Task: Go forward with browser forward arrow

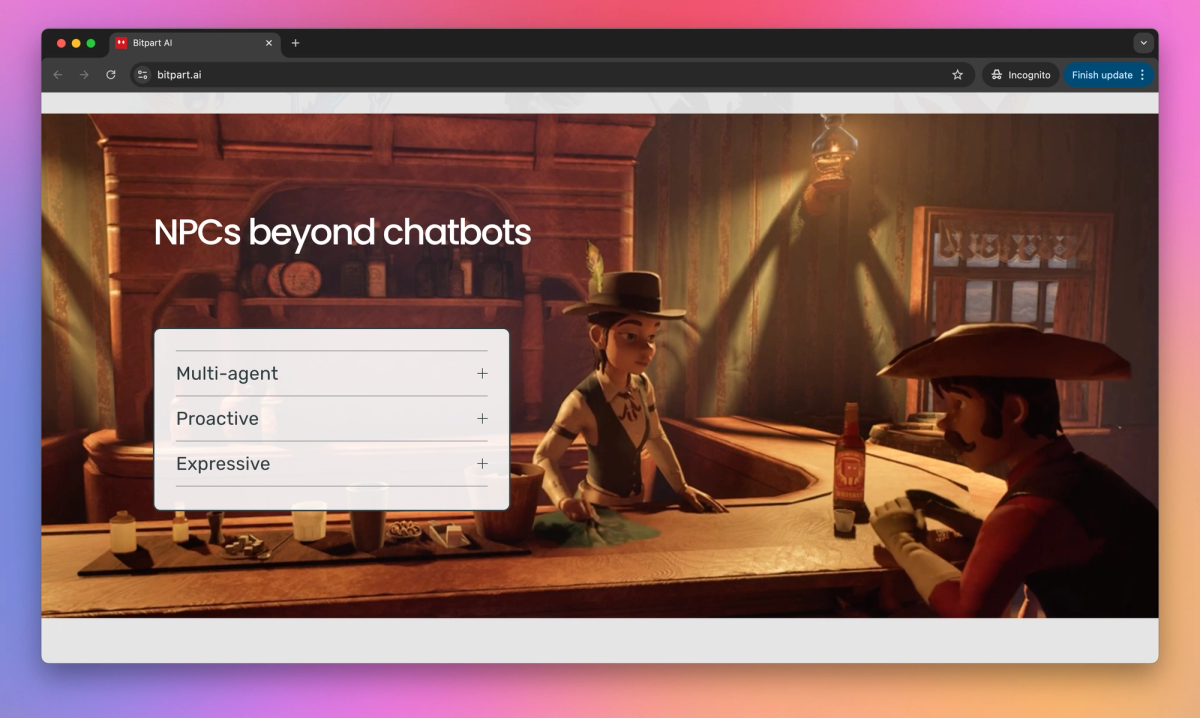Action: pos(84,75)
